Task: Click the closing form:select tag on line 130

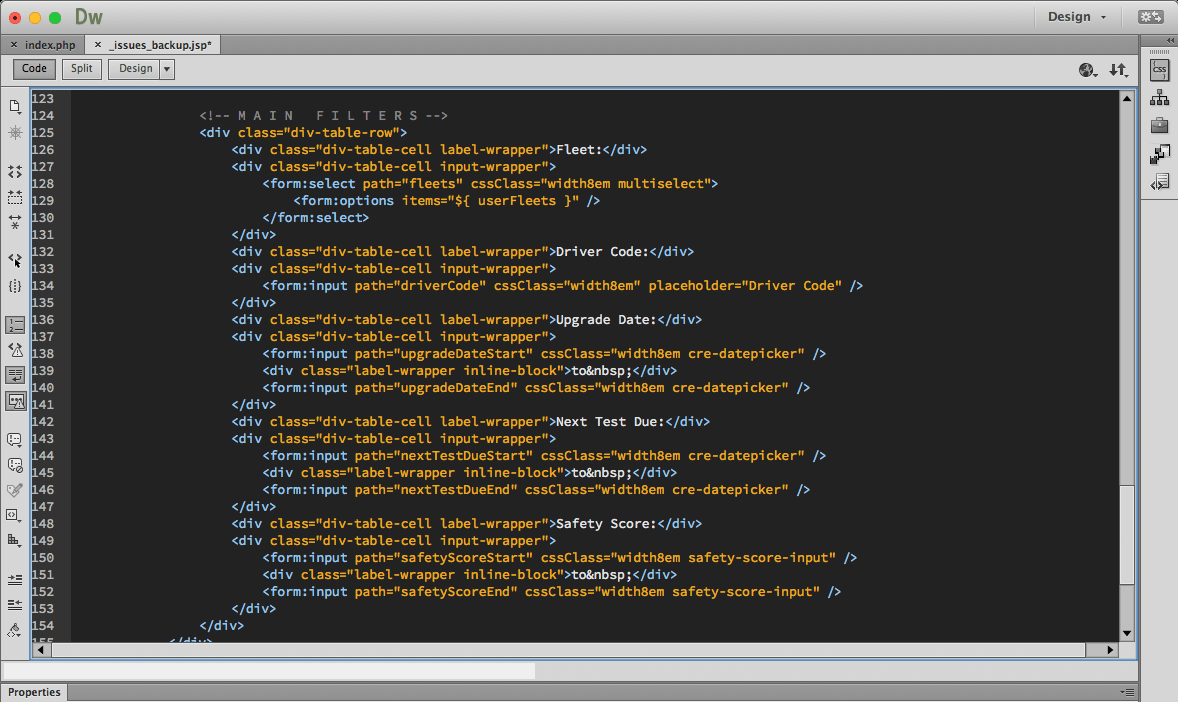Action: tap(316, 218)
